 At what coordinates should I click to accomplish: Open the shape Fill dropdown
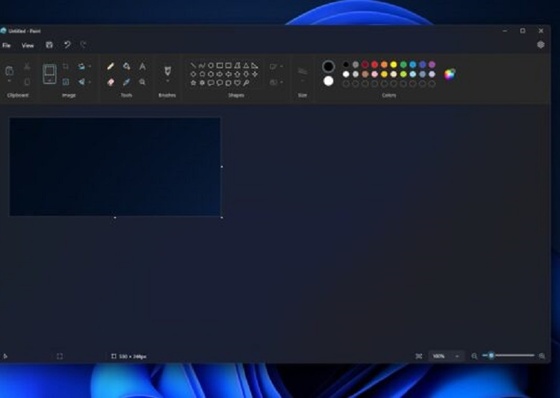[276, 82]
